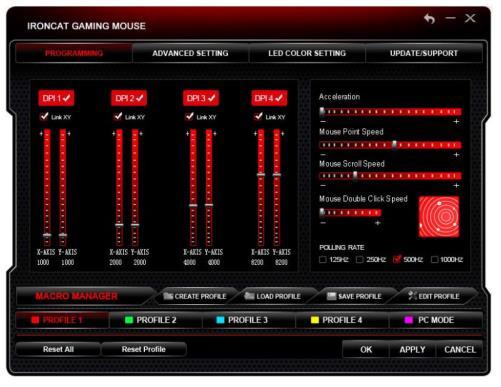
Task: Click the red double-click test target
Action: click(439, 217)
